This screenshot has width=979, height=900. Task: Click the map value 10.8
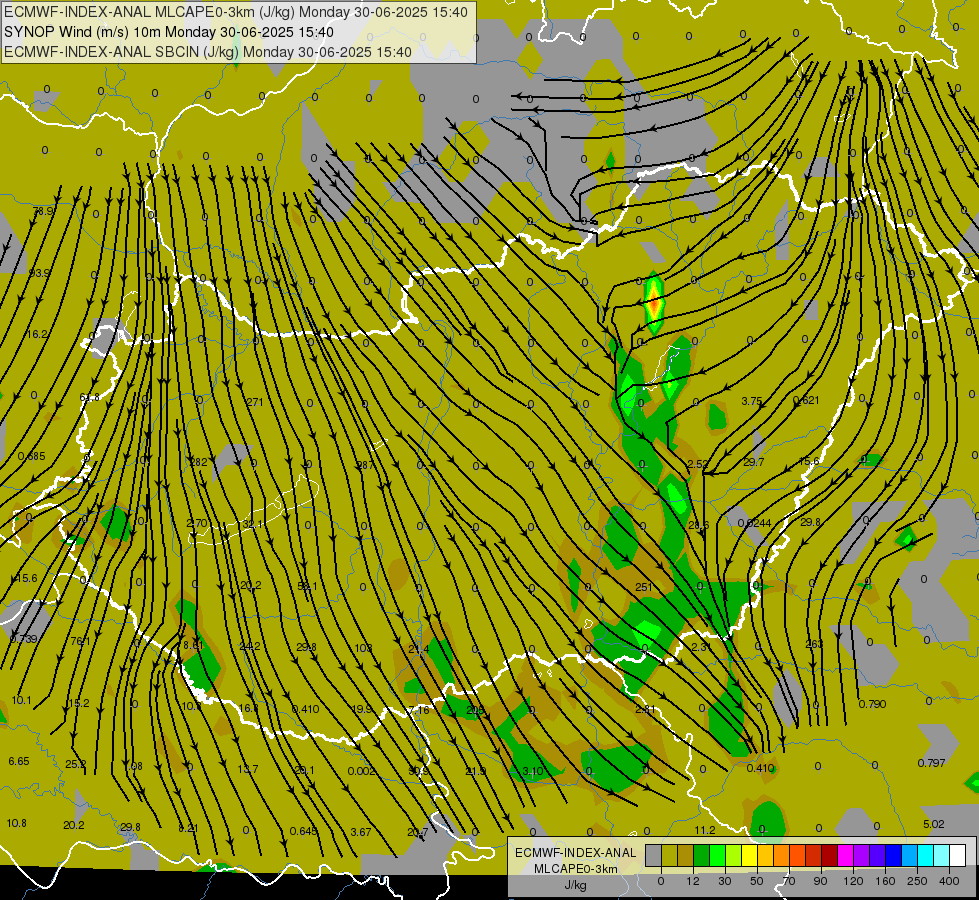coord(16,823)
